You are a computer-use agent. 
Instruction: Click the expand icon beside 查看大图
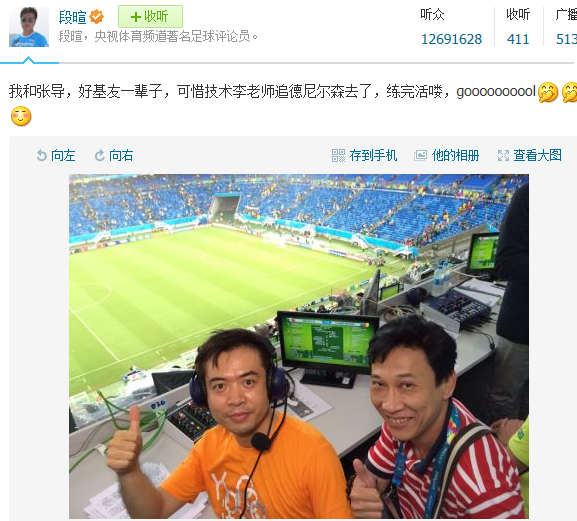click(503, 155)
